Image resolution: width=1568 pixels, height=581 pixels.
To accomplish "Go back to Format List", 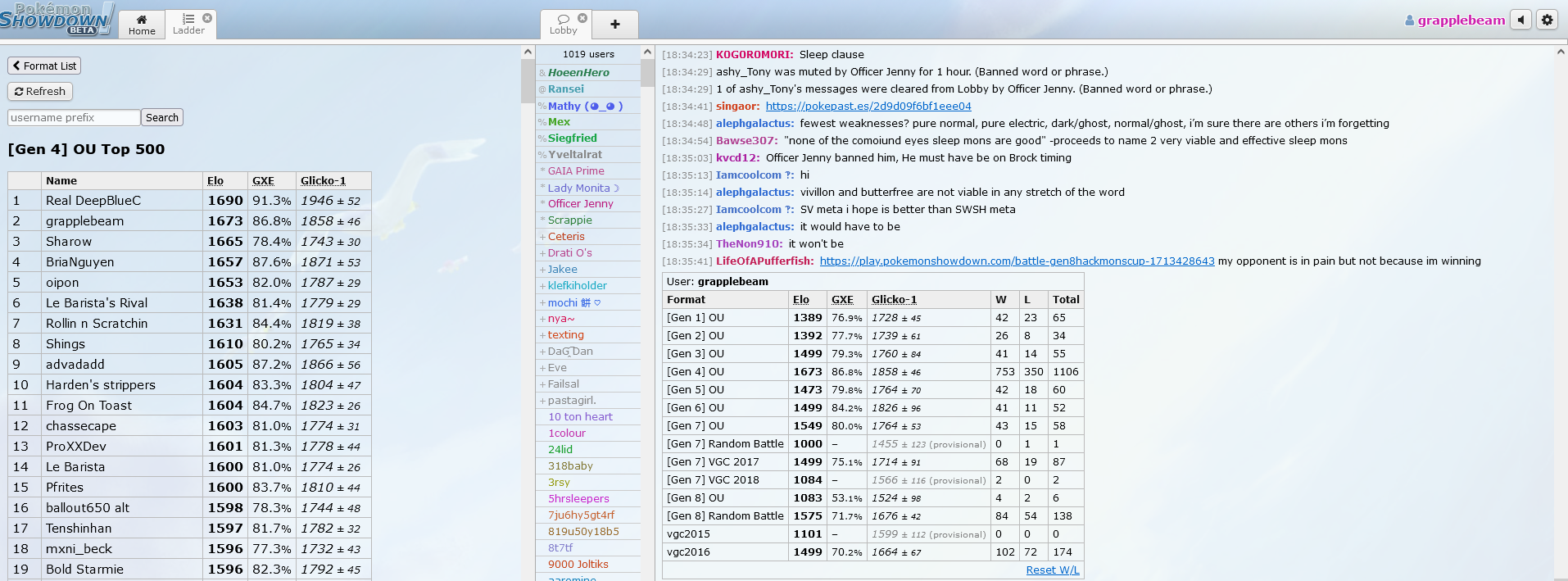I will (44, 66).
